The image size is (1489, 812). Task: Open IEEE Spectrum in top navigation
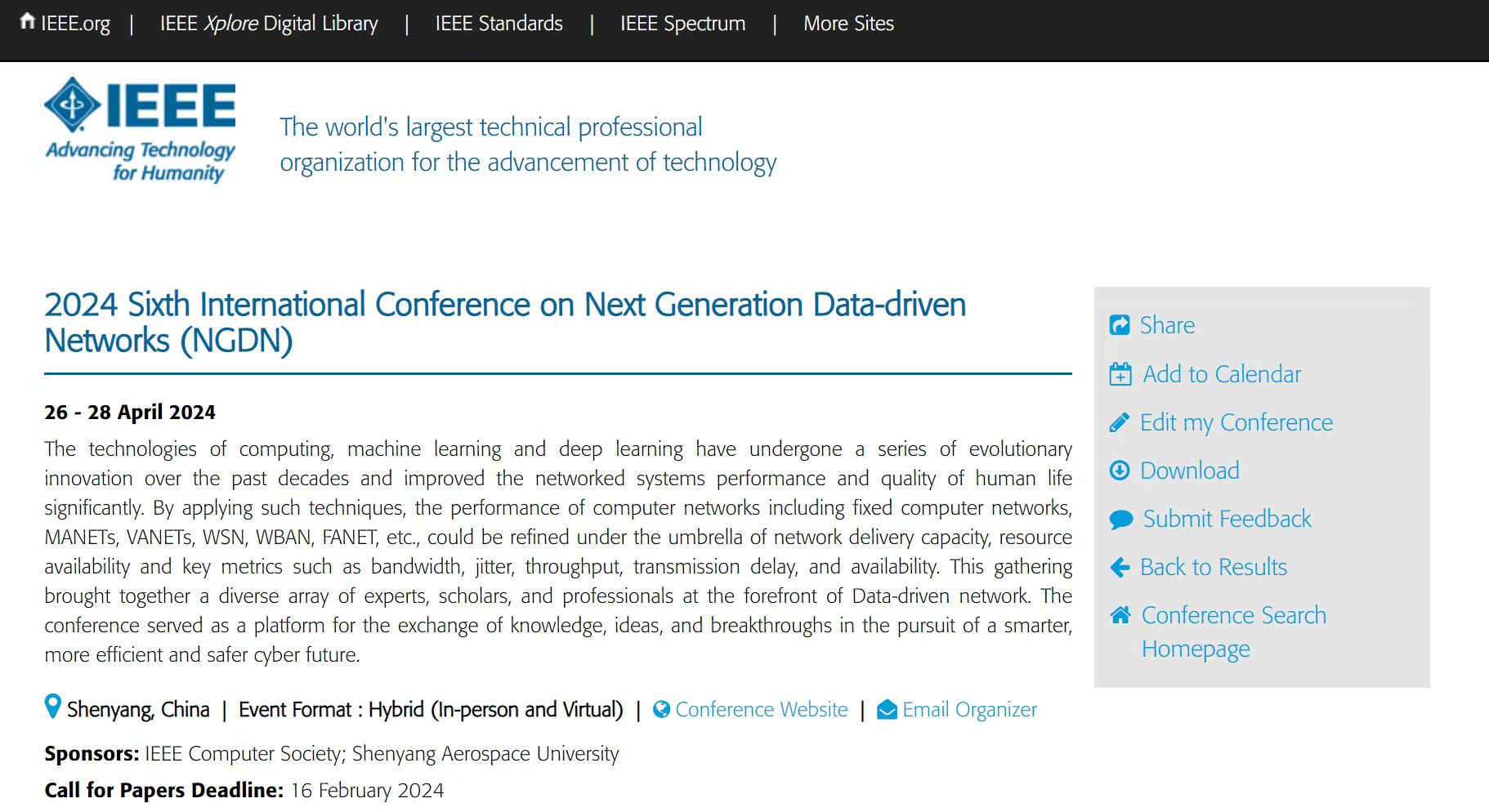point(682,24)
